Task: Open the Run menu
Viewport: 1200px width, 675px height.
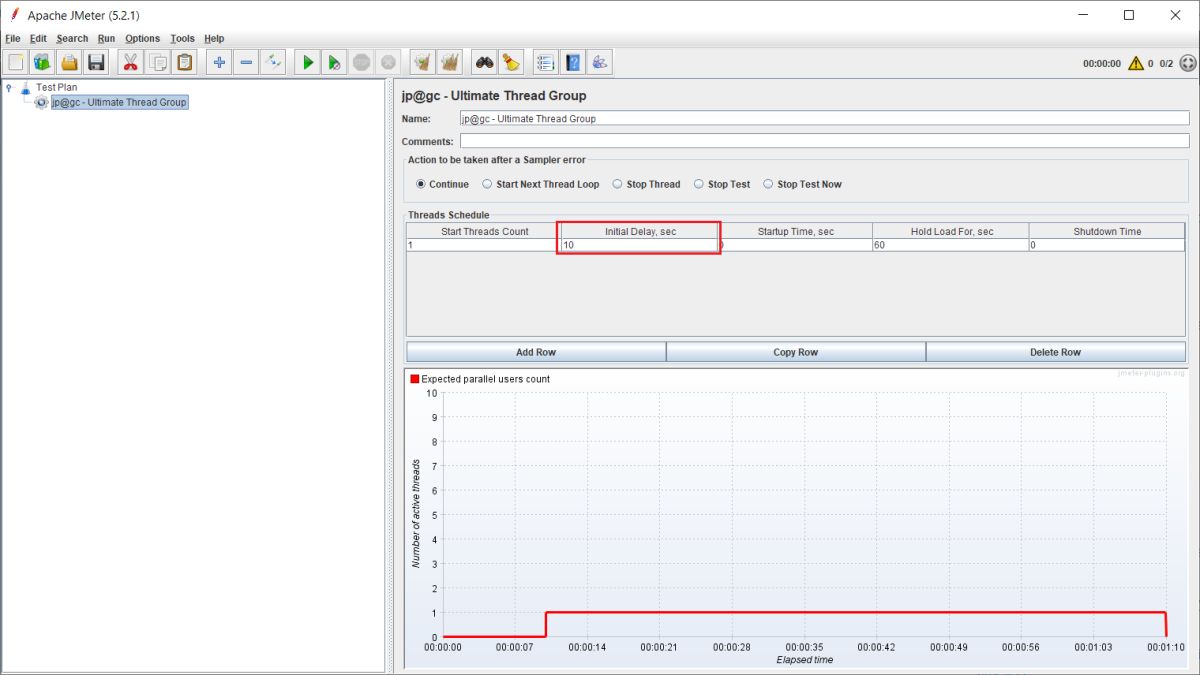Action: [106, 38]
